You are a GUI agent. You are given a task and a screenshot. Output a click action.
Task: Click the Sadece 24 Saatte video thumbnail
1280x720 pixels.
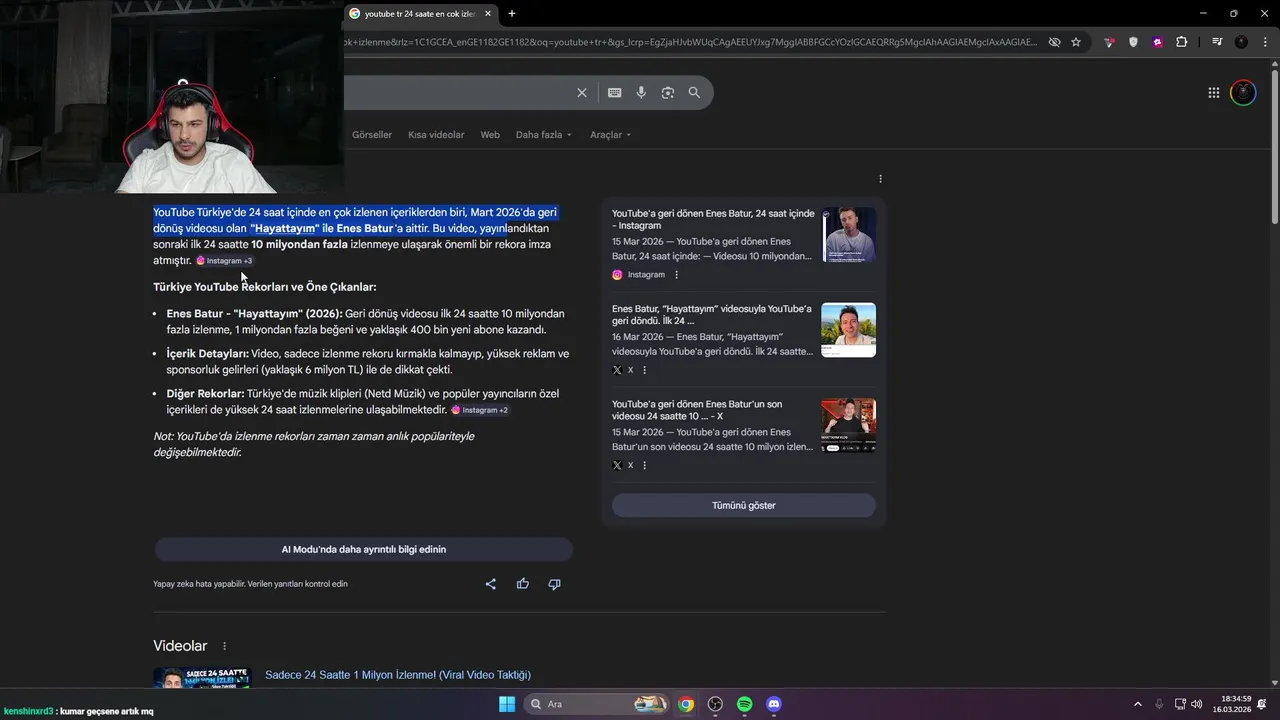[202, 678]
